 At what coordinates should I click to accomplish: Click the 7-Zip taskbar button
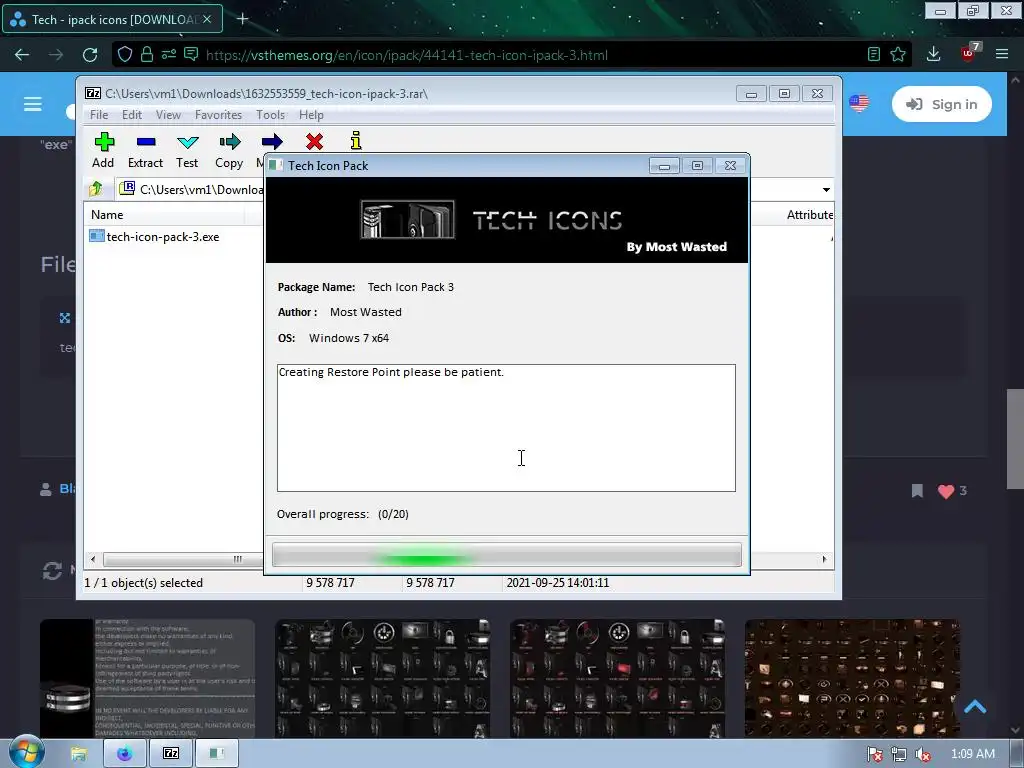click(x=171, y=754)
